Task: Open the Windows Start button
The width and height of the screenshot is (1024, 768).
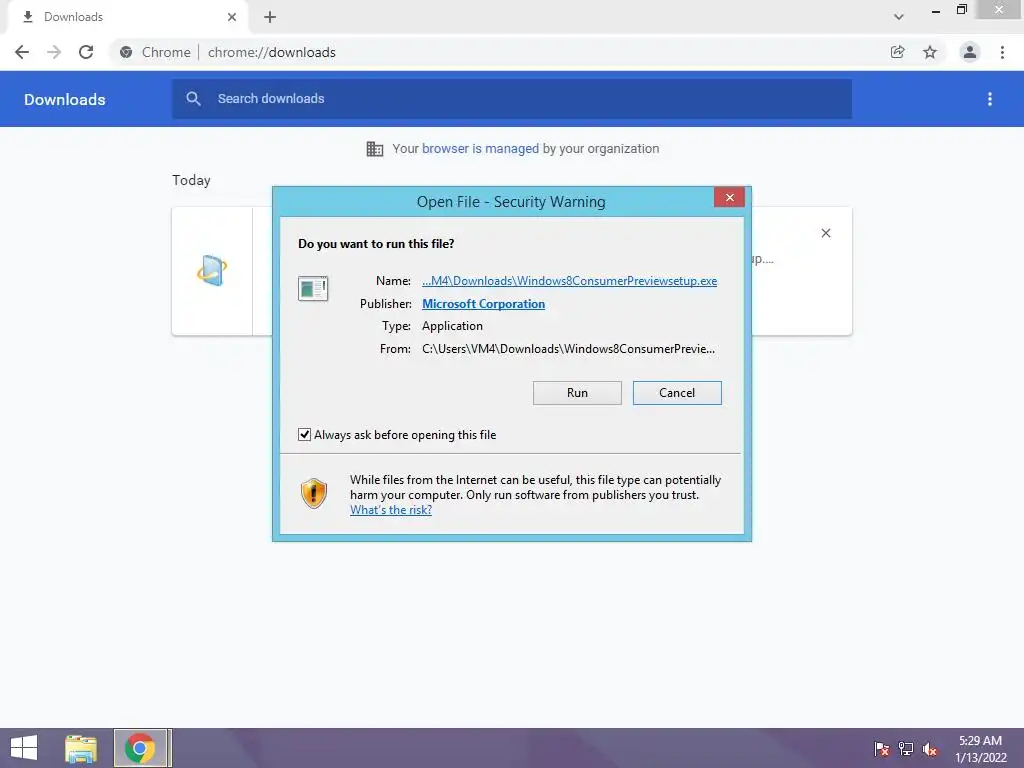Action: point(24,748)
